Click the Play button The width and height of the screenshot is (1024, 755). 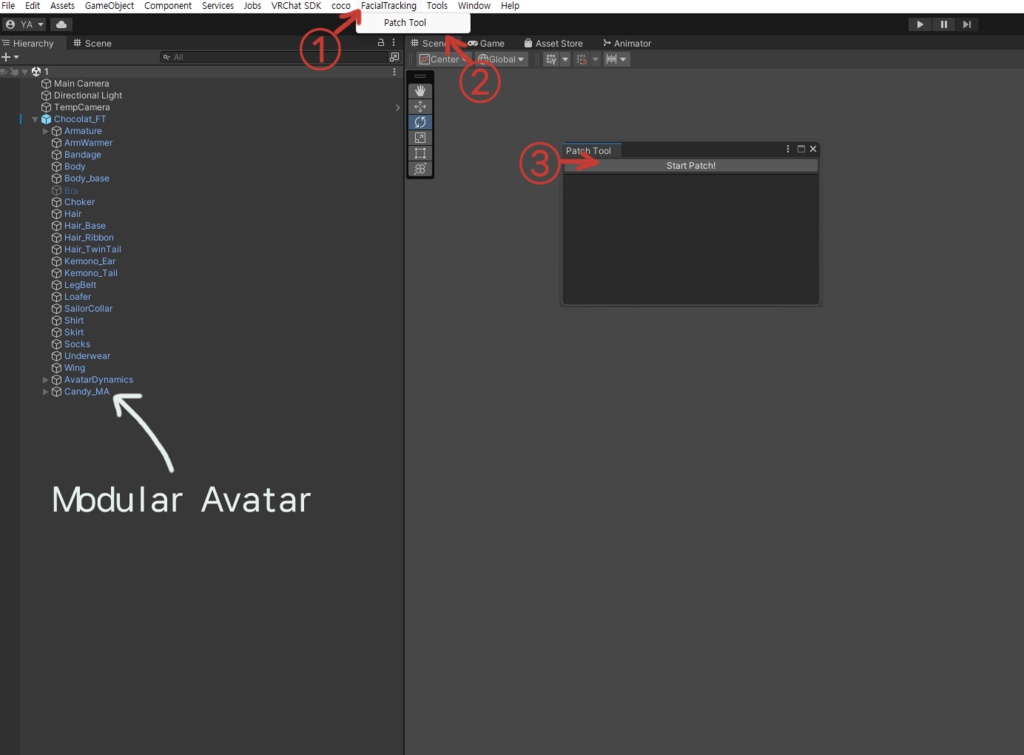[920, 24]
